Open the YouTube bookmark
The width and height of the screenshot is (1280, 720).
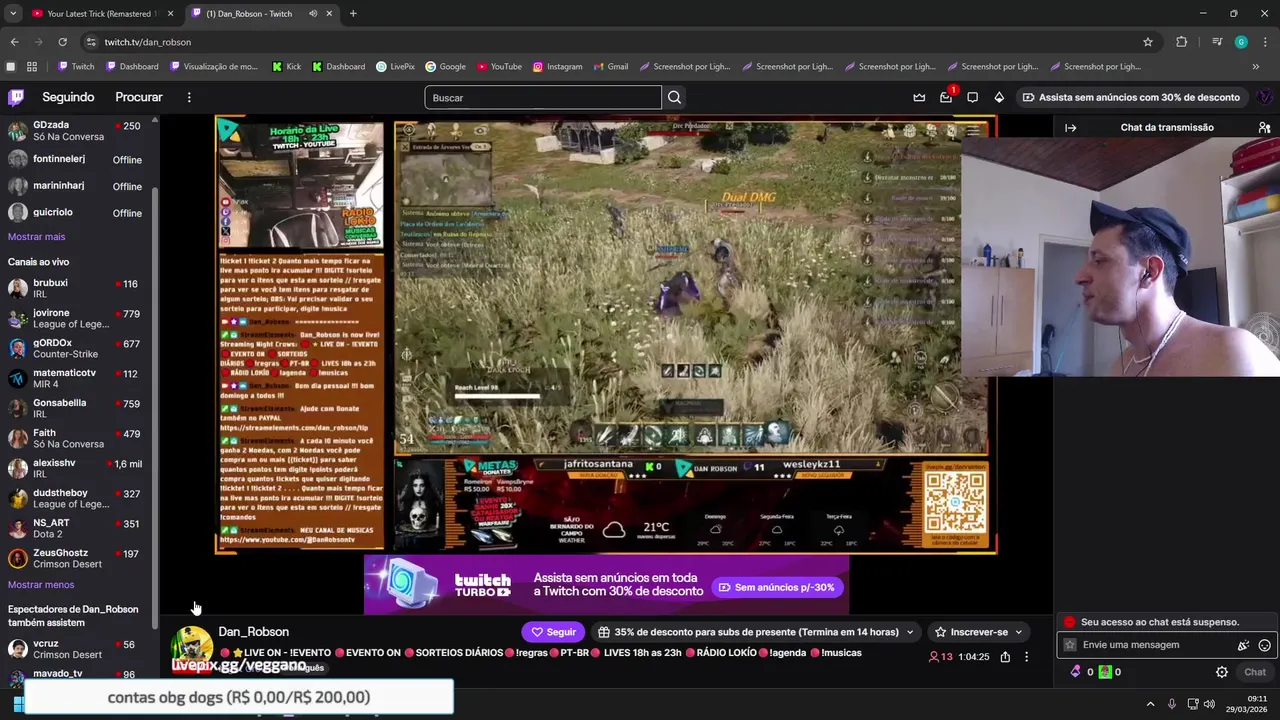(x=499, y=67)
